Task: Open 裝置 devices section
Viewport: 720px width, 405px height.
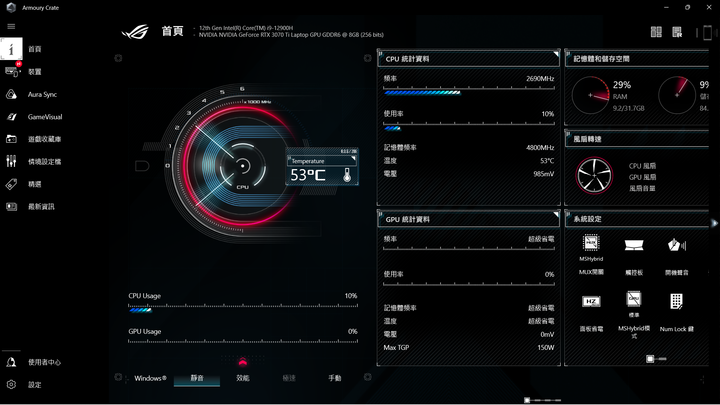Action: (34, 72)
